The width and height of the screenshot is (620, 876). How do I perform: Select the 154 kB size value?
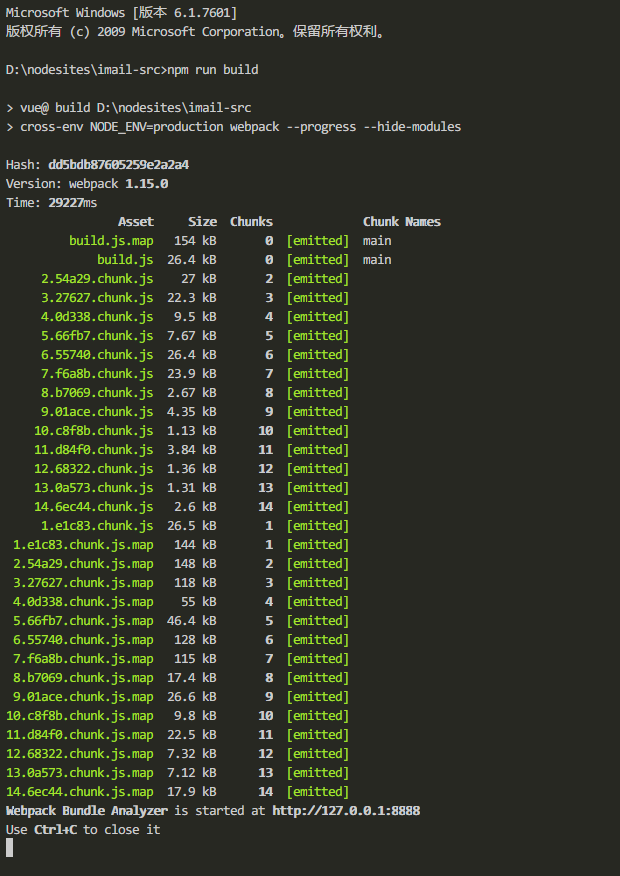coord(195,241)
